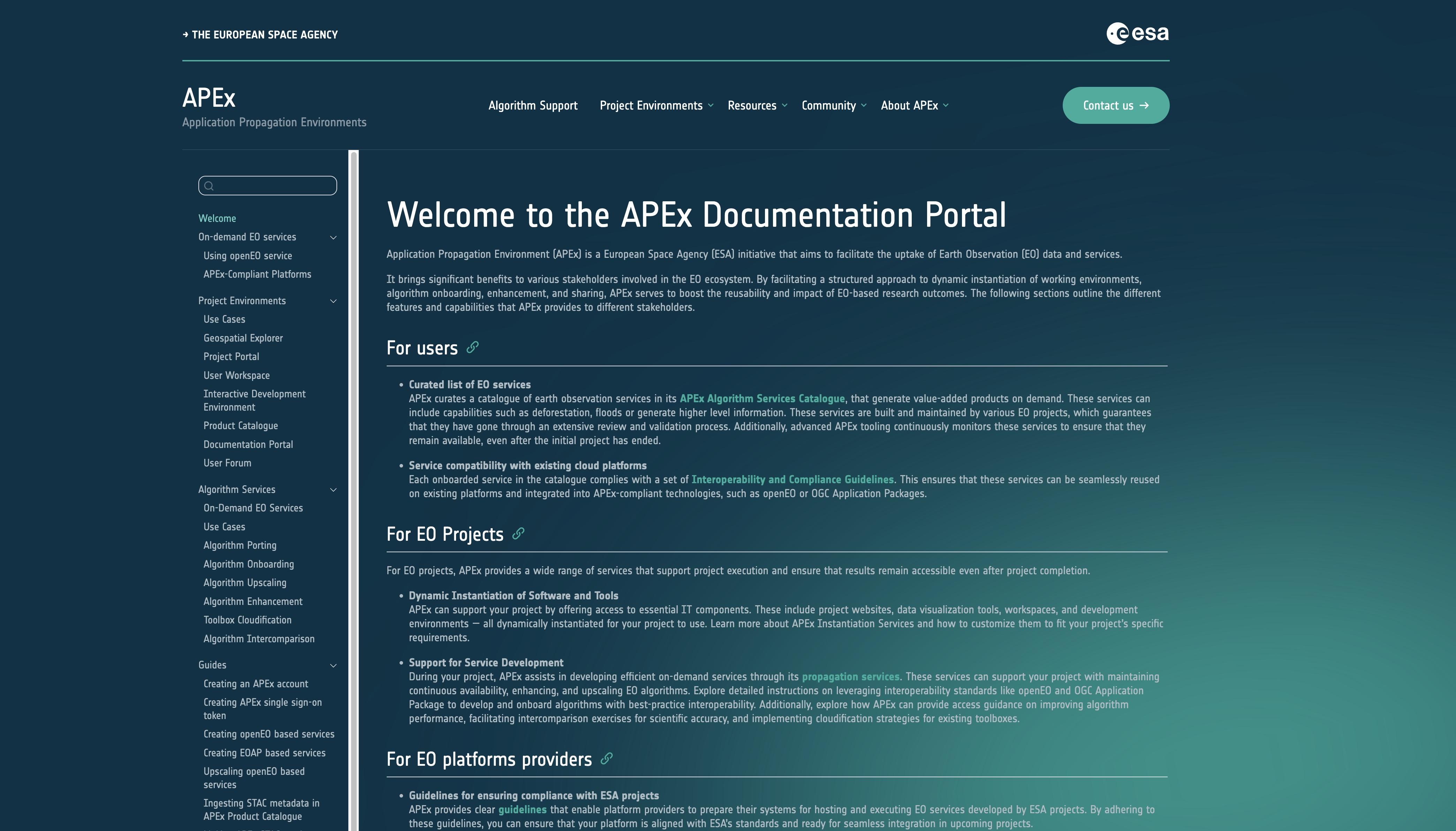This screenshot has height=831, width=1456.
Task: Open Project Portal page
Action: click(x=231, y=357)
